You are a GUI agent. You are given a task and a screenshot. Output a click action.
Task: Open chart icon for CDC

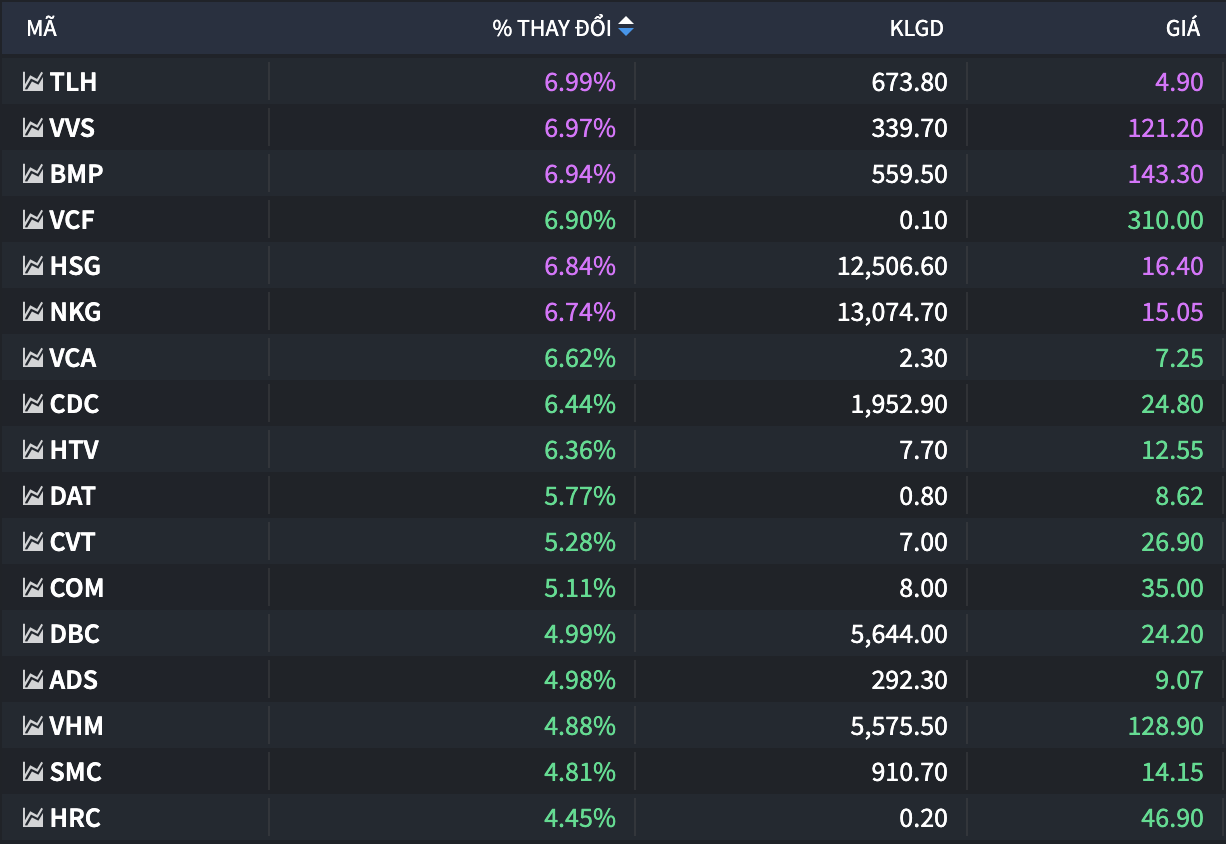[x=33, y=404]
